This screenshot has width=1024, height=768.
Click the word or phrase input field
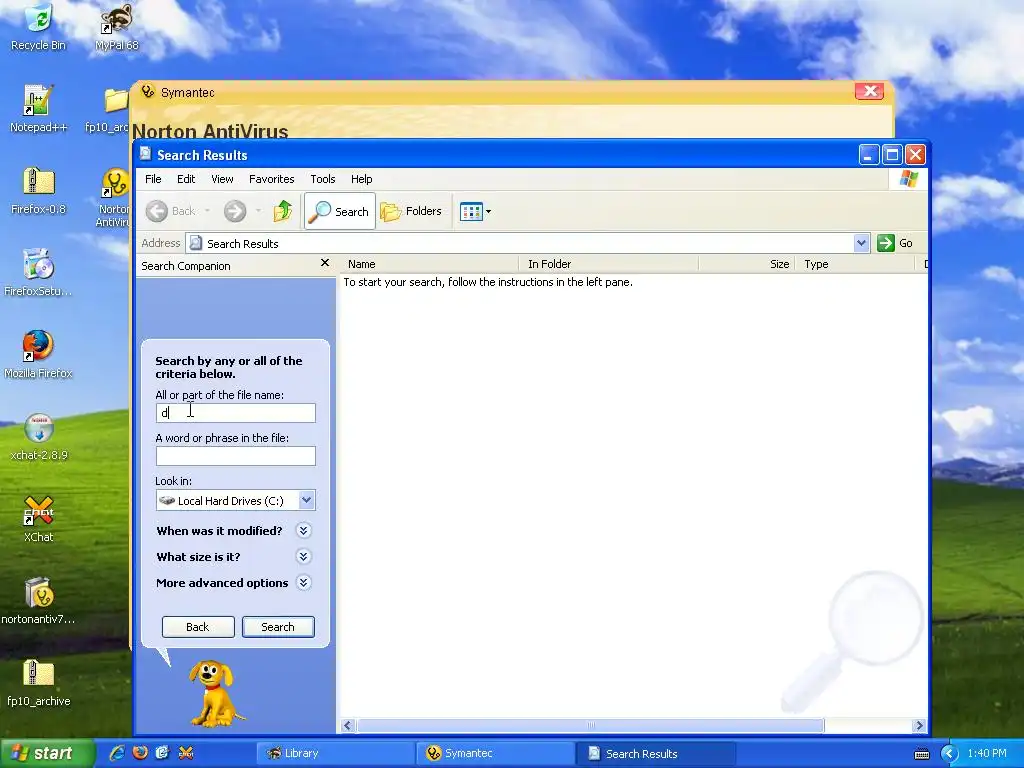[236, 456]
